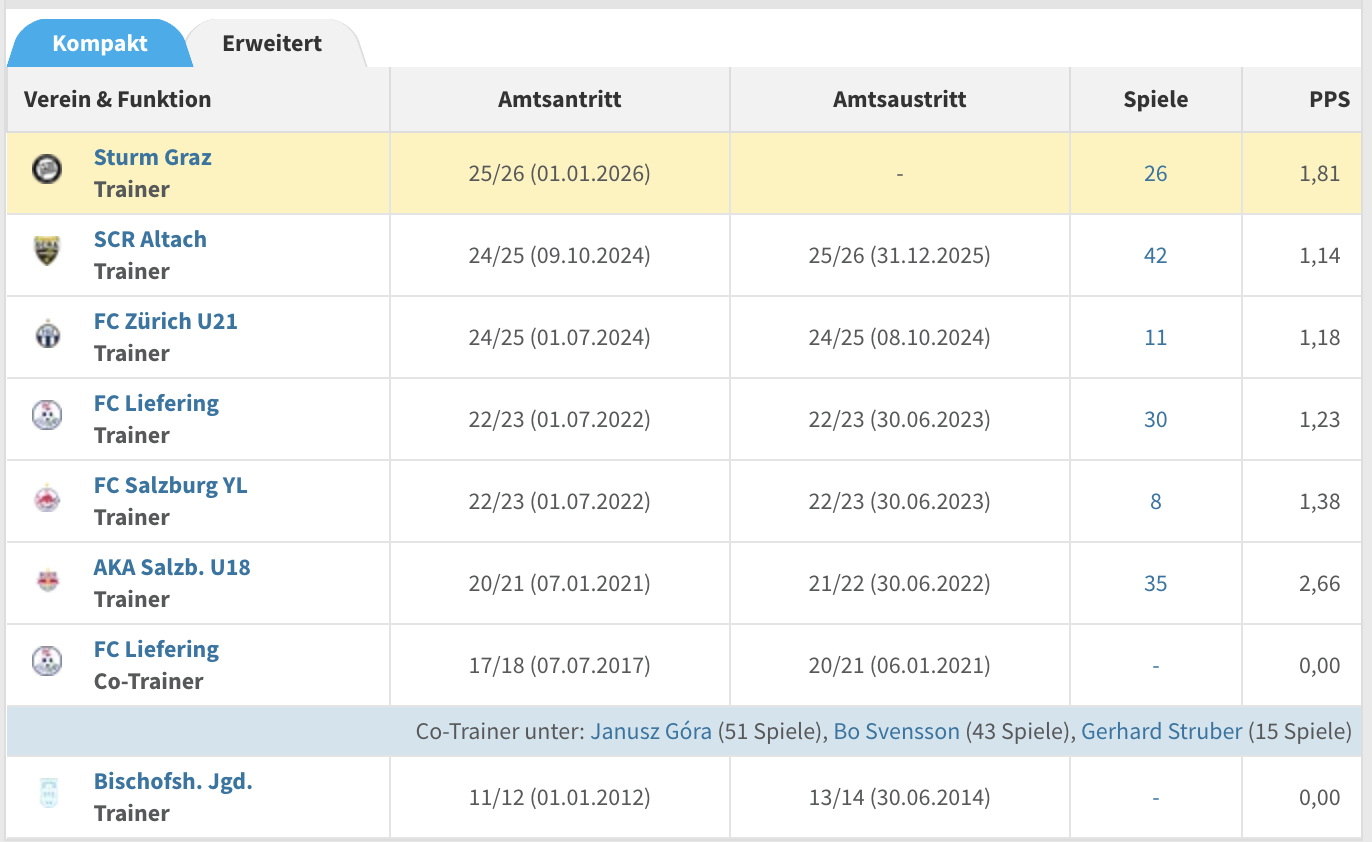1372x842 pixels.
Task: Open the Sturm Graz club link
Action: pos(153,157)
